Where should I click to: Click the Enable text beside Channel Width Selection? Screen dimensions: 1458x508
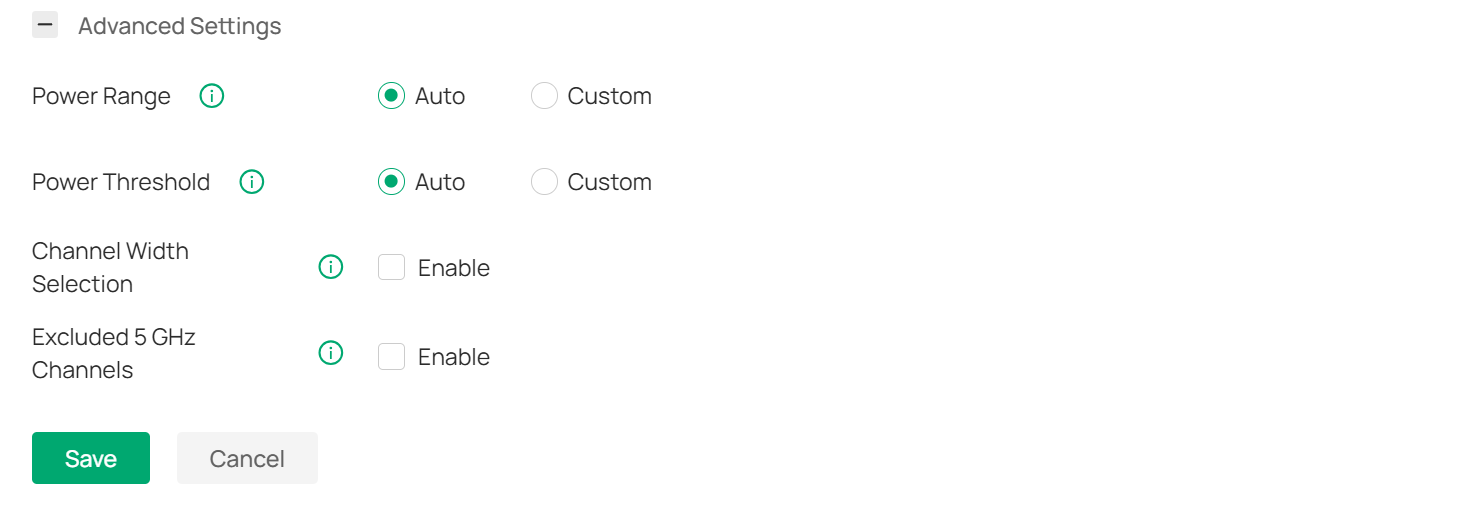pyautogui.click(x=454, y=268)
